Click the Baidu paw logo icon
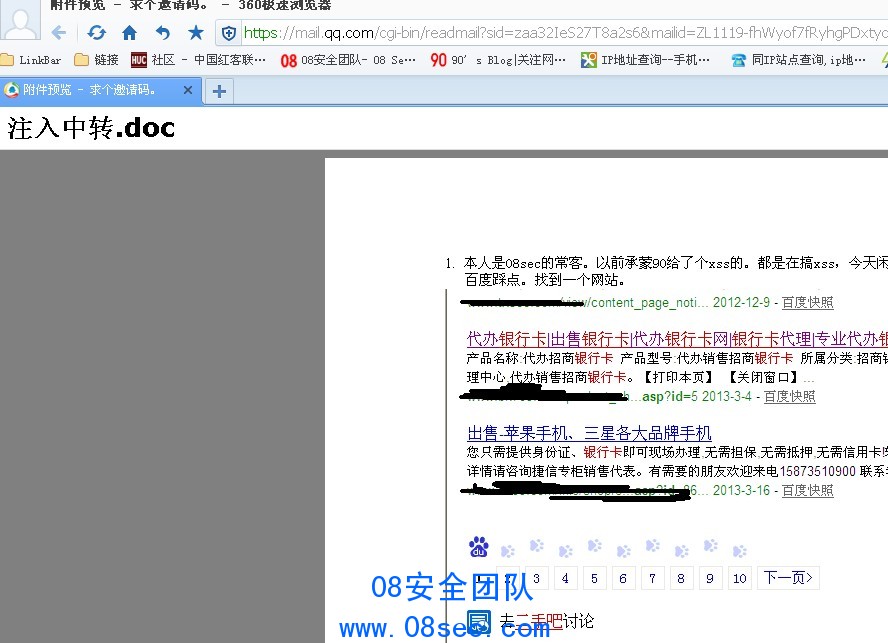This screenshot has width=888, height=643. pos(479,547)
